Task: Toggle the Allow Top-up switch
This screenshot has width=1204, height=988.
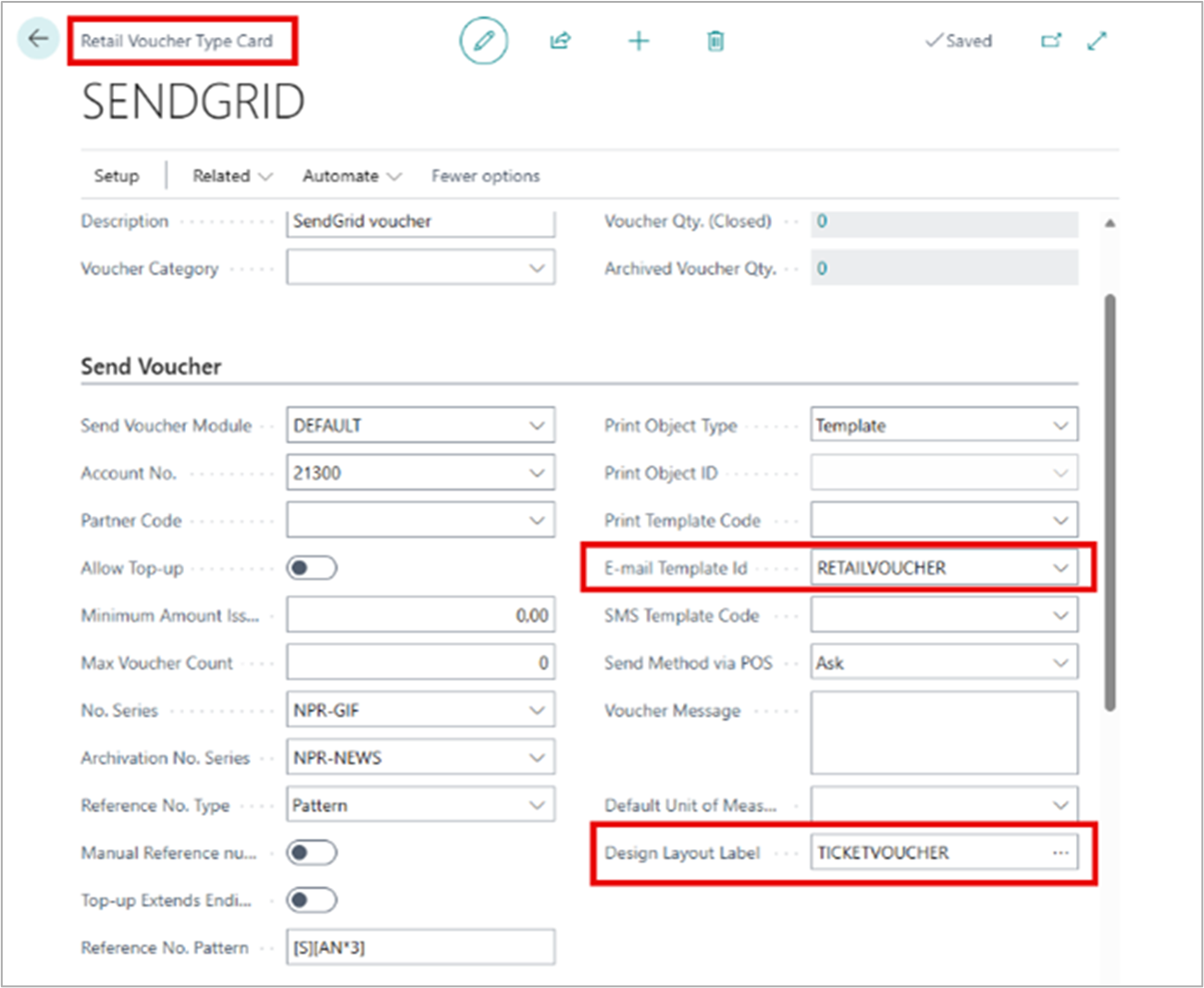Action: (x=312, y=568)
